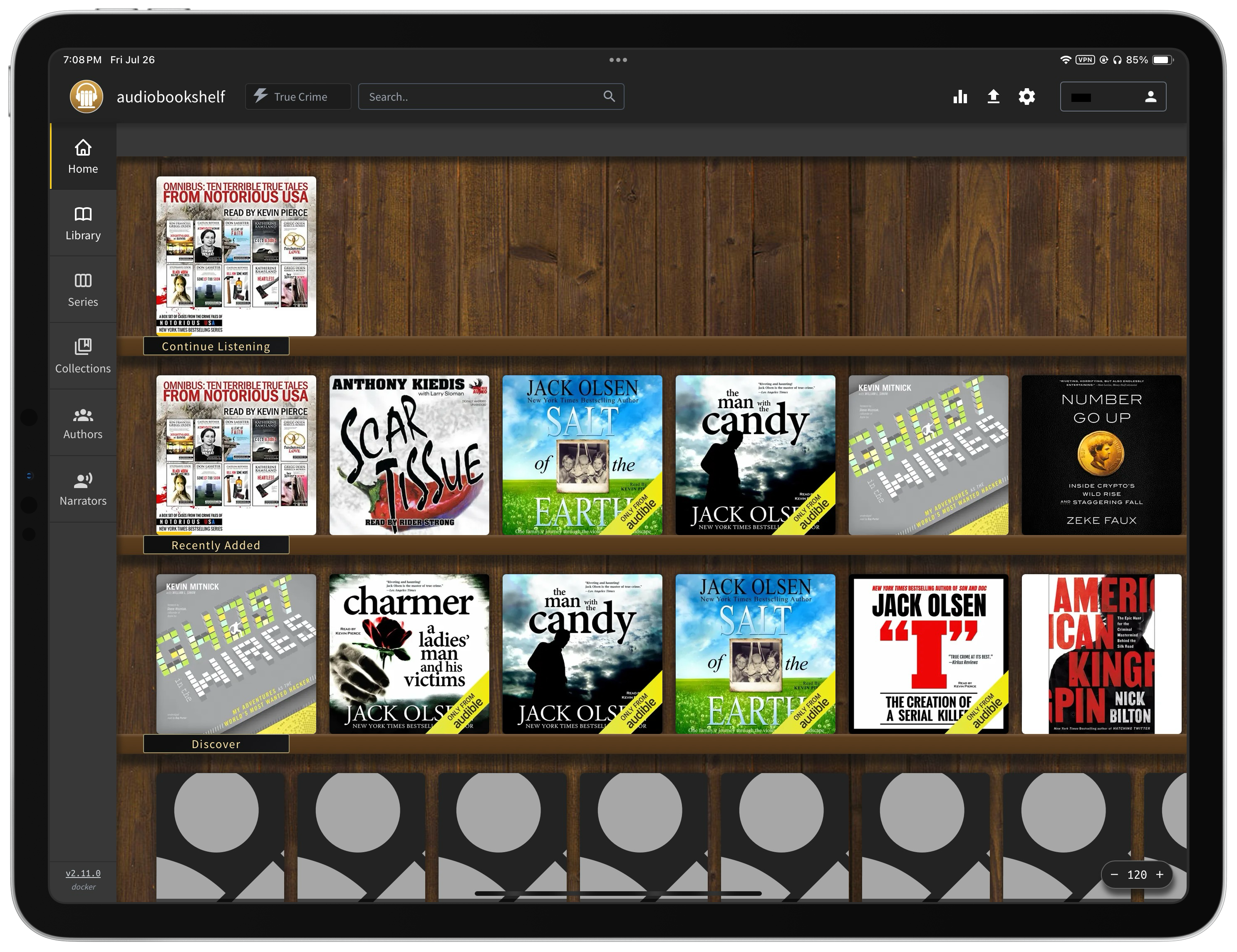
Task: Open Number Go Up audiobook cover
Action: pyautogui.click(x=1102, y=455)
